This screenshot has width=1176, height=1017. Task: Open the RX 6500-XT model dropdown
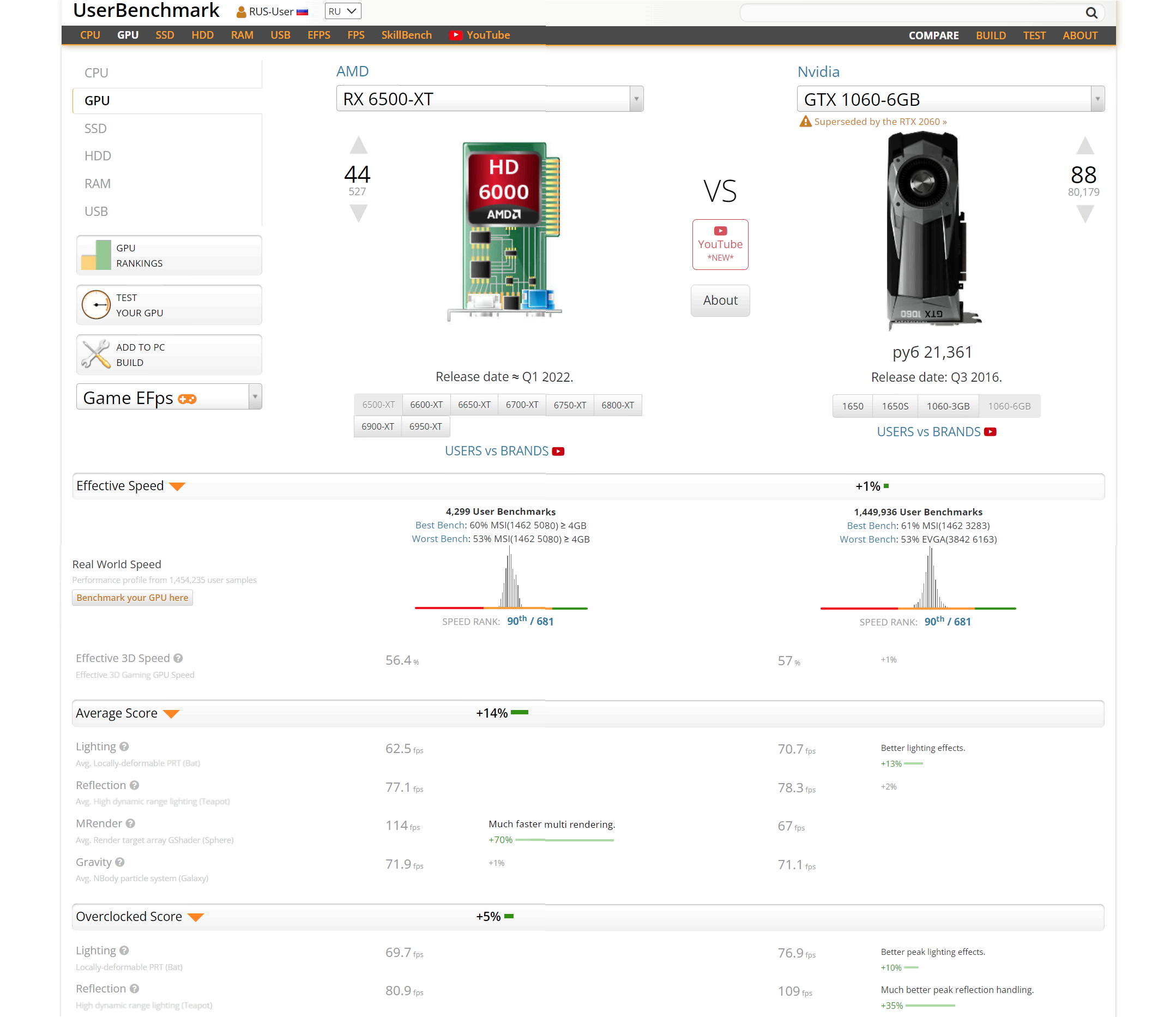636,99
